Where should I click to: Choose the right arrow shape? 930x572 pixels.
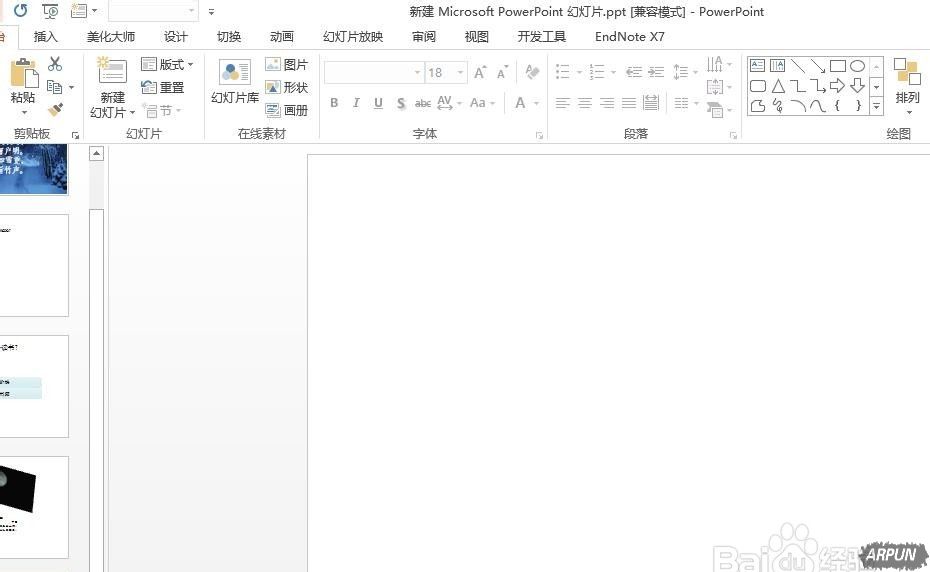(x=837, y=86)
